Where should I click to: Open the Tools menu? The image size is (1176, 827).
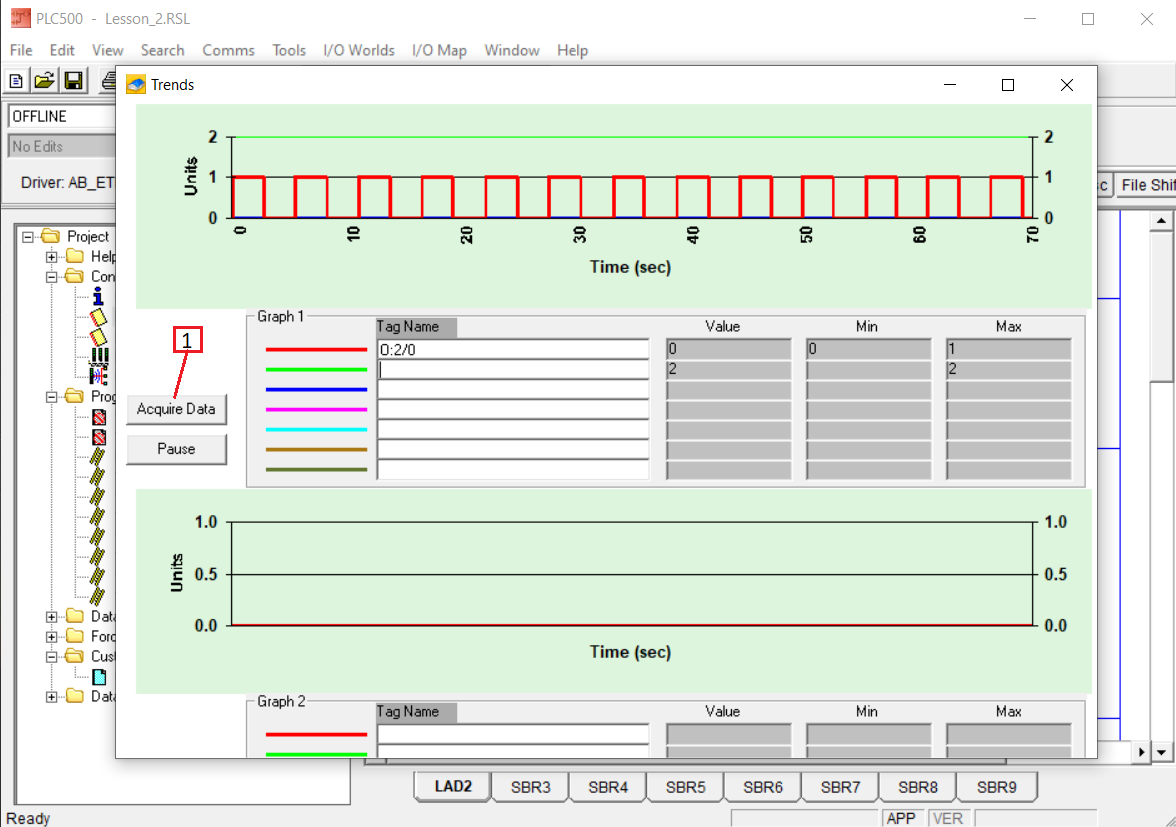[289, 50]
